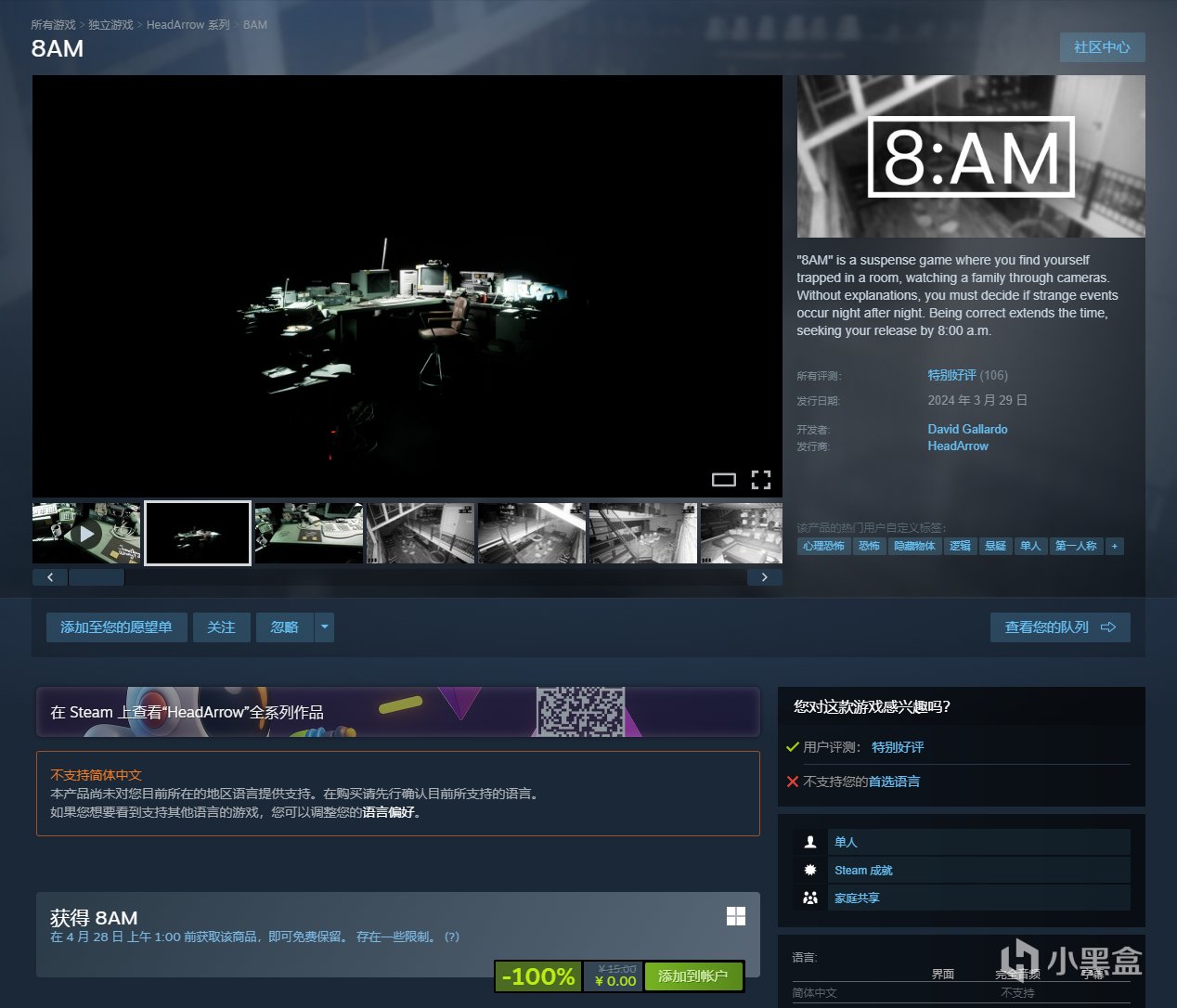Select the 第一人称 tag

1076,546
